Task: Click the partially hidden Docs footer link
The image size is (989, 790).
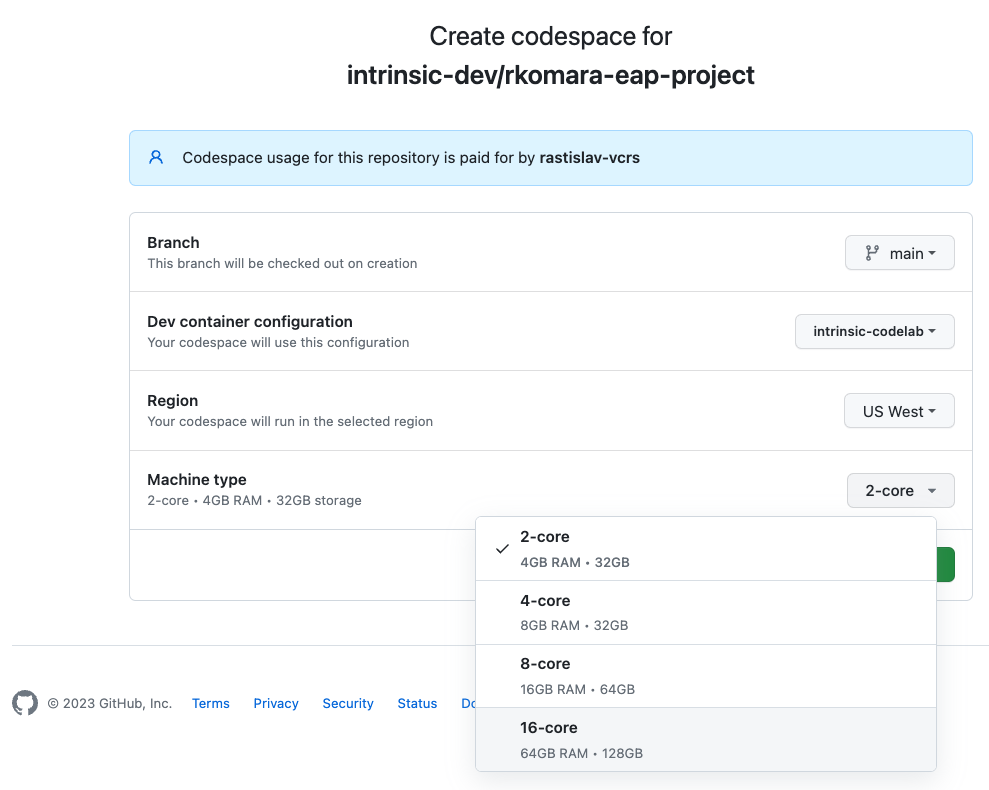Action: pos(467,703)
